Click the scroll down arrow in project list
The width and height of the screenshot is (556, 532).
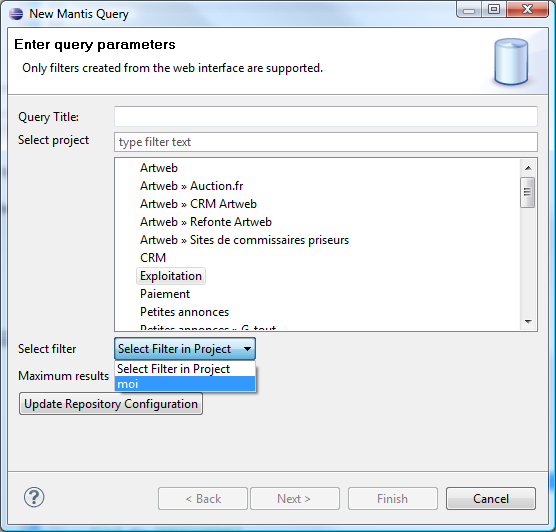[x=528, y=322]
